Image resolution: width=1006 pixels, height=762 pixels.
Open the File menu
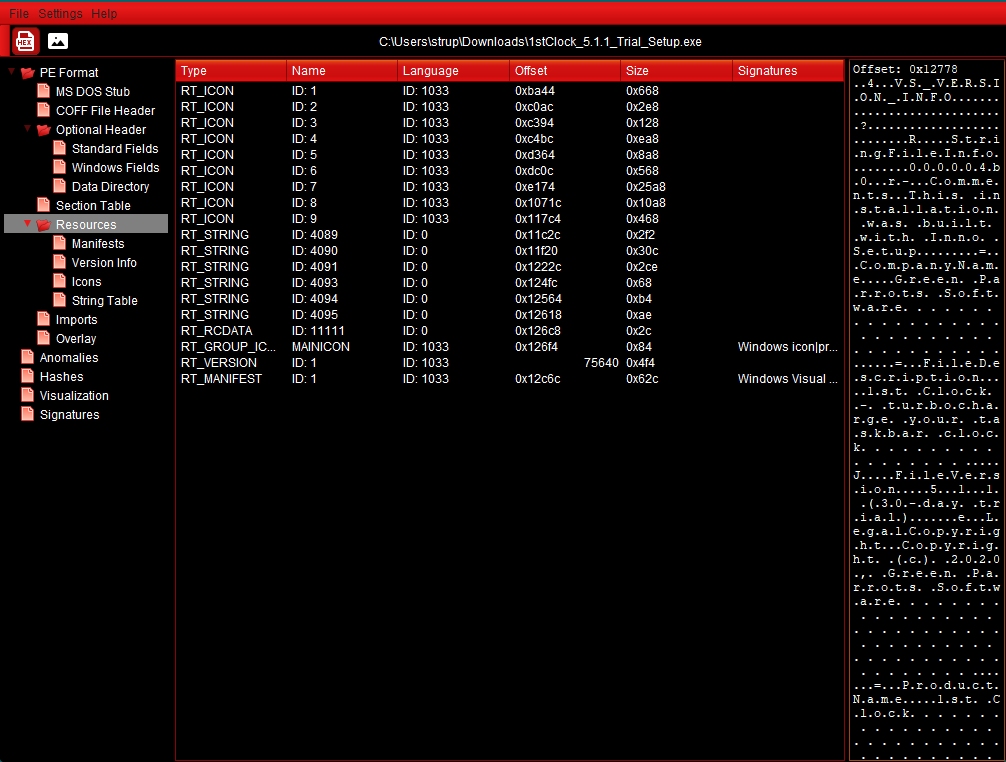tap(19, 13)
